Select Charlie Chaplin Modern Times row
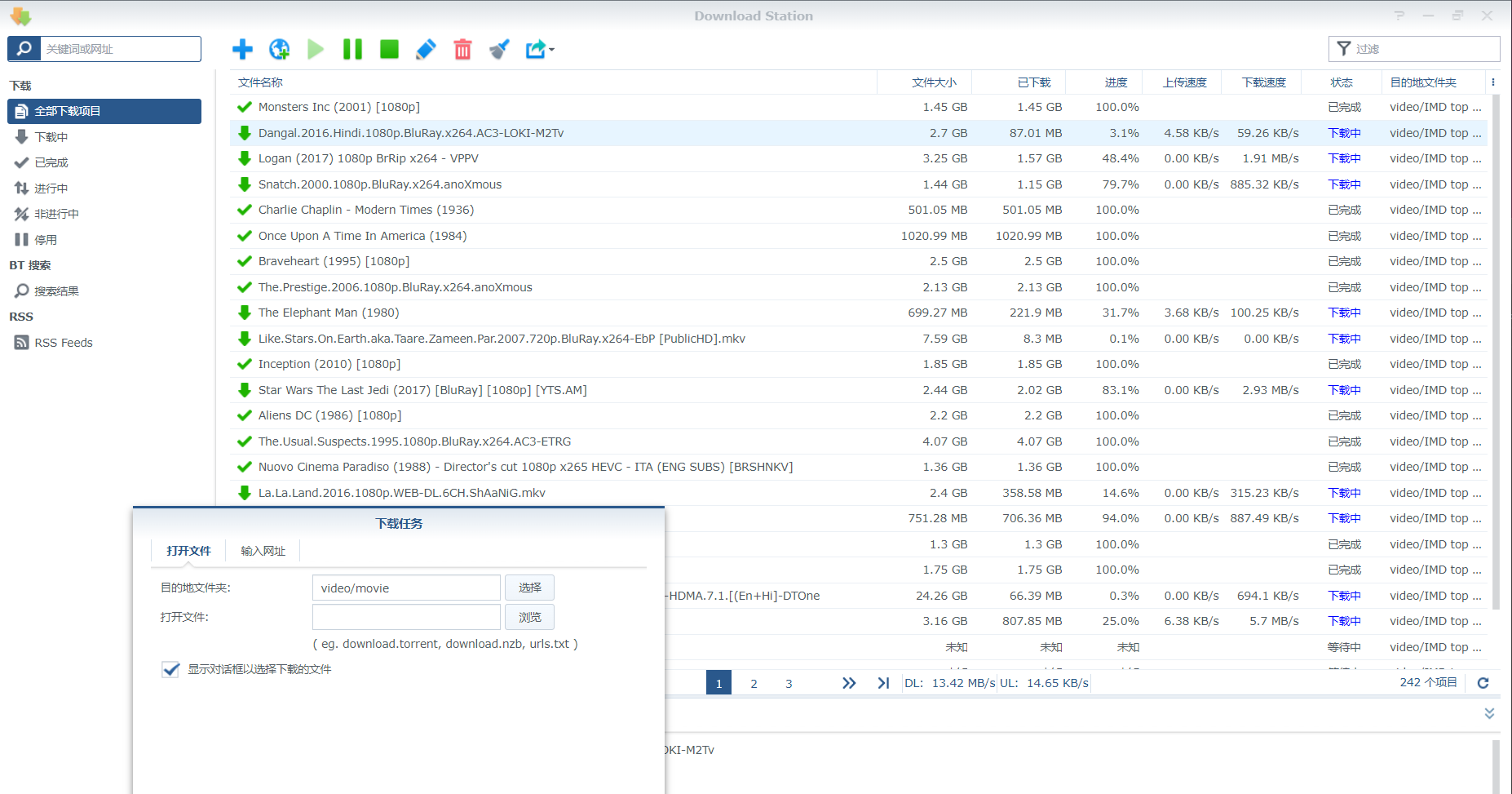 point(859,210)
